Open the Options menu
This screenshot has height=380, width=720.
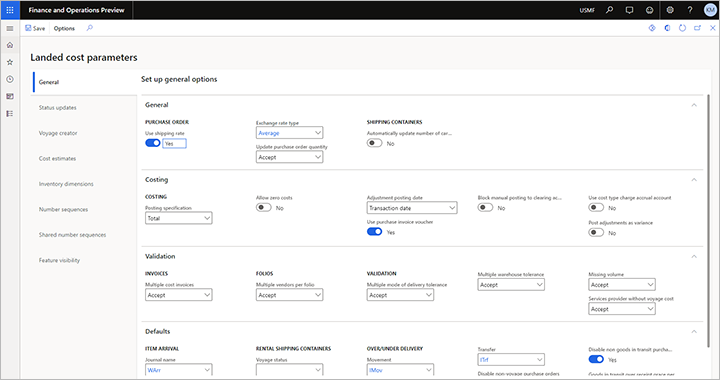[64, 28]
